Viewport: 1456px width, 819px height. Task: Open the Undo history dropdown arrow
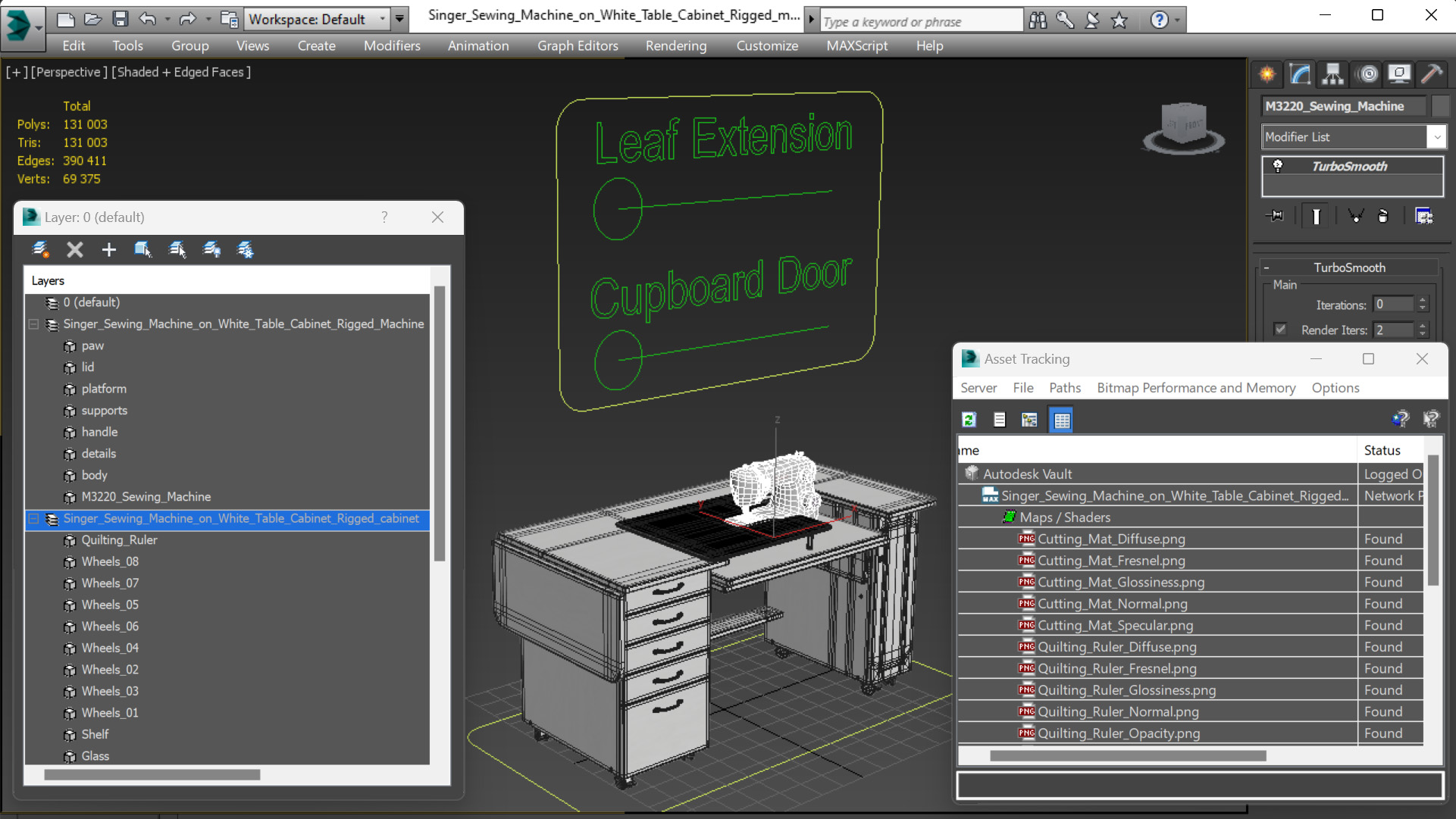(x=168, y=19)
